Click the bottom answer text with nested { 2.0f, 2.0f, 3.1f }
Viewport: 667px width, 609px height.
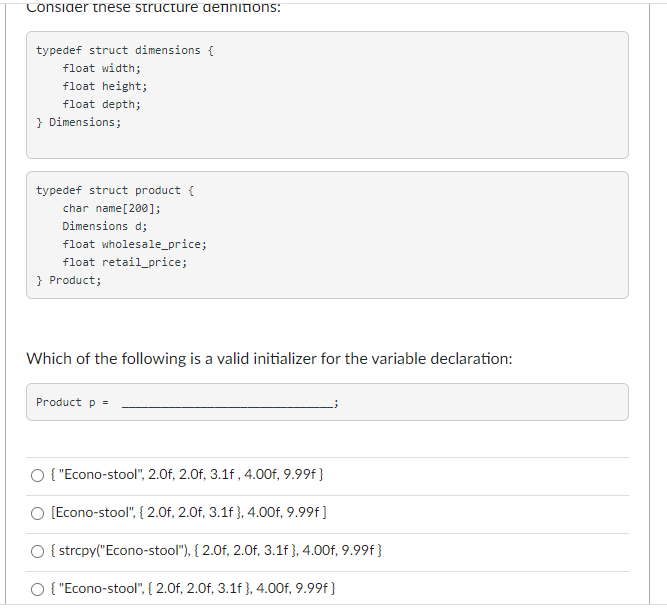pos(193,588)
